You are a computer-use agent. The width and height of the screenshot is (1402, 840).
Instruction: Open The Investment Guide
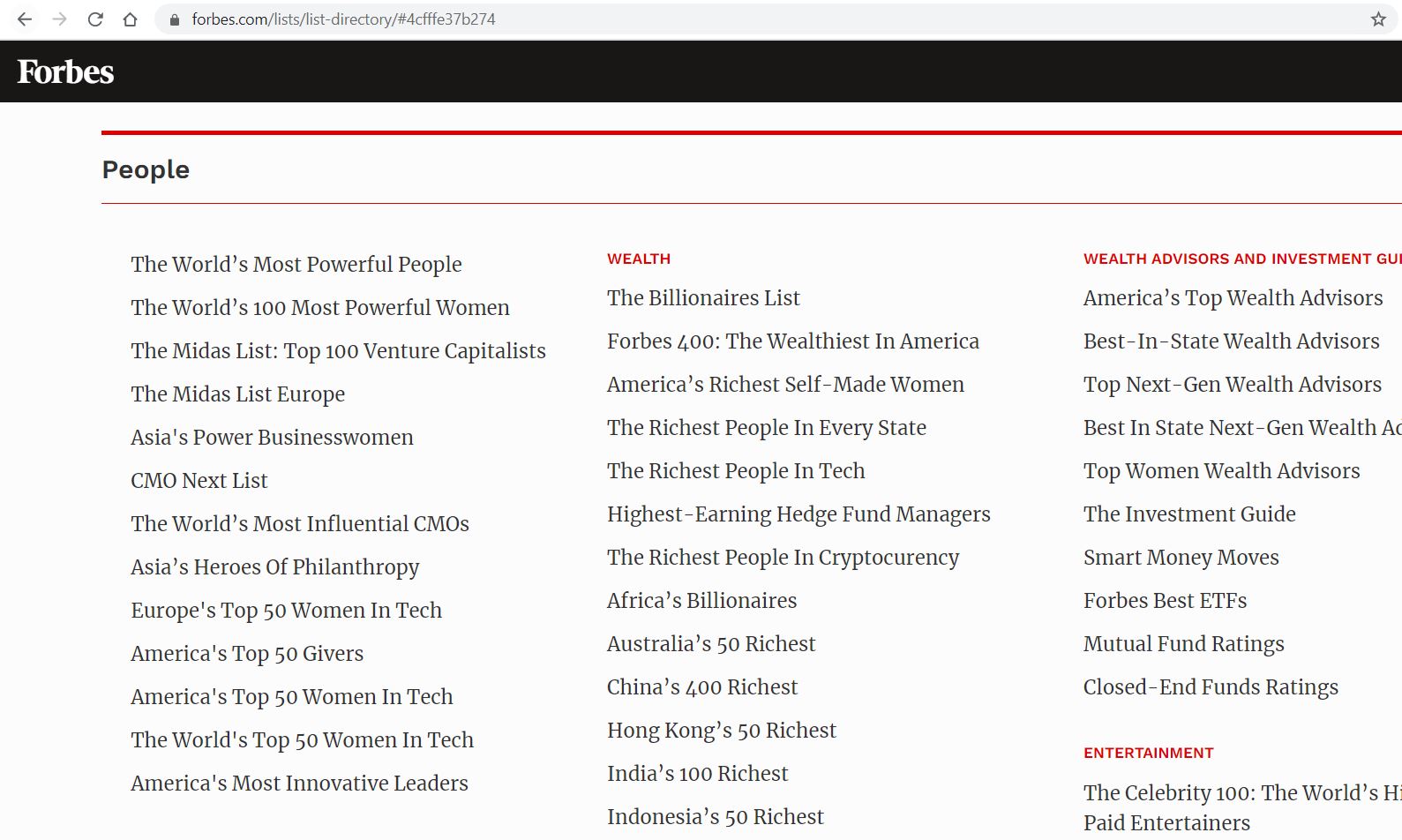pos(1190,514)
